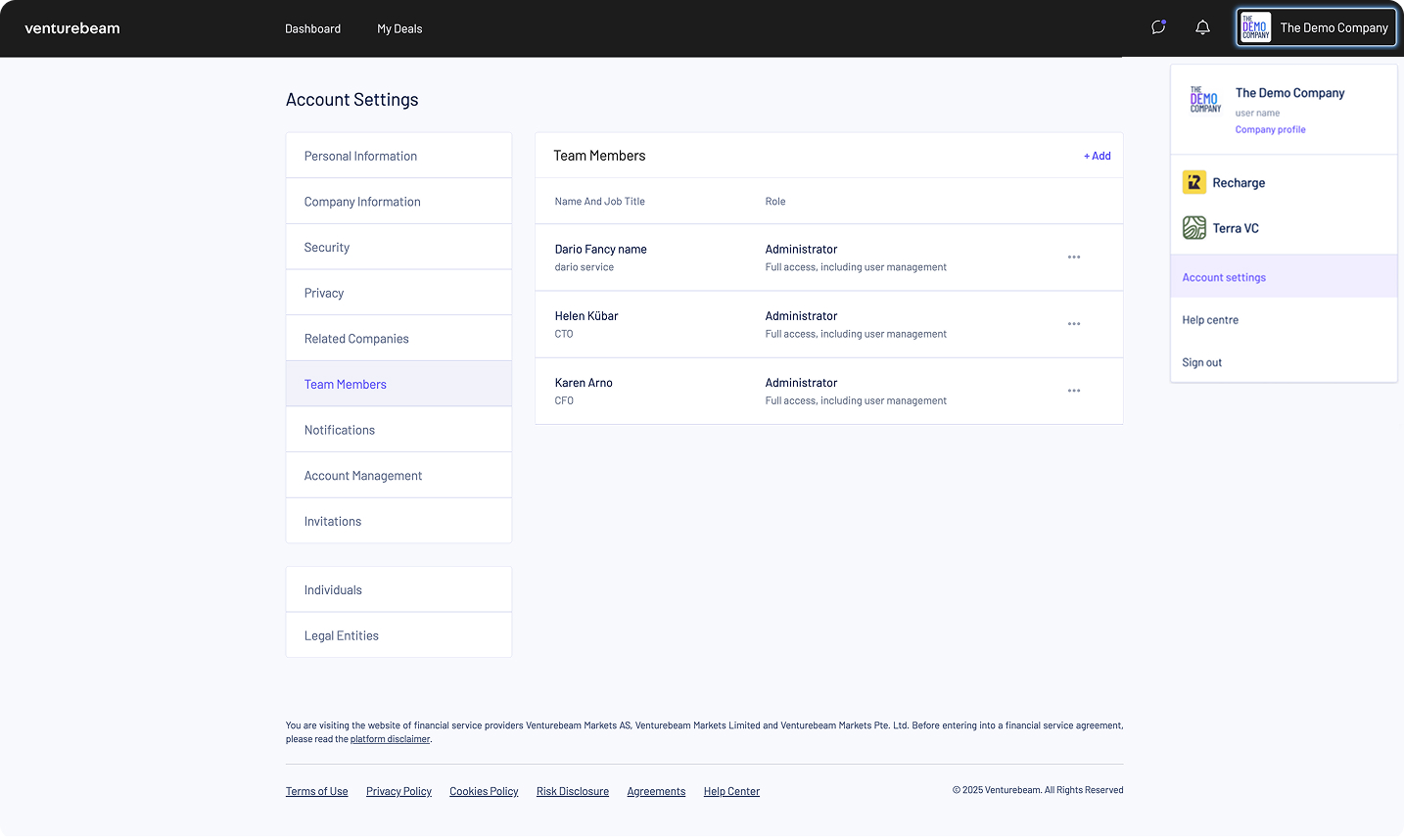This screenshot has height=840, width=1404.
Task: Select Security in the settings sidebar
Action: [x=327, y=248]
